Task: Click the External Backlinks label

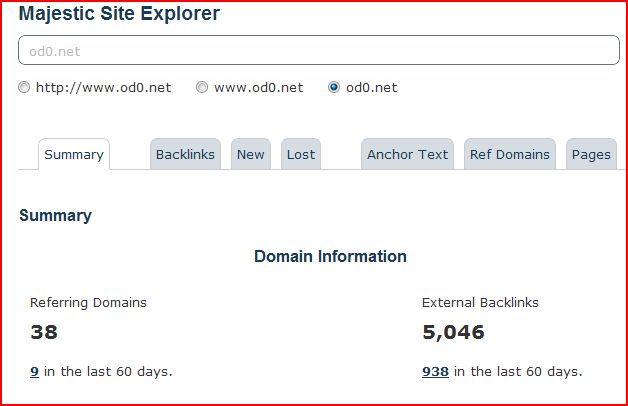Action: (x=480, y=303)
